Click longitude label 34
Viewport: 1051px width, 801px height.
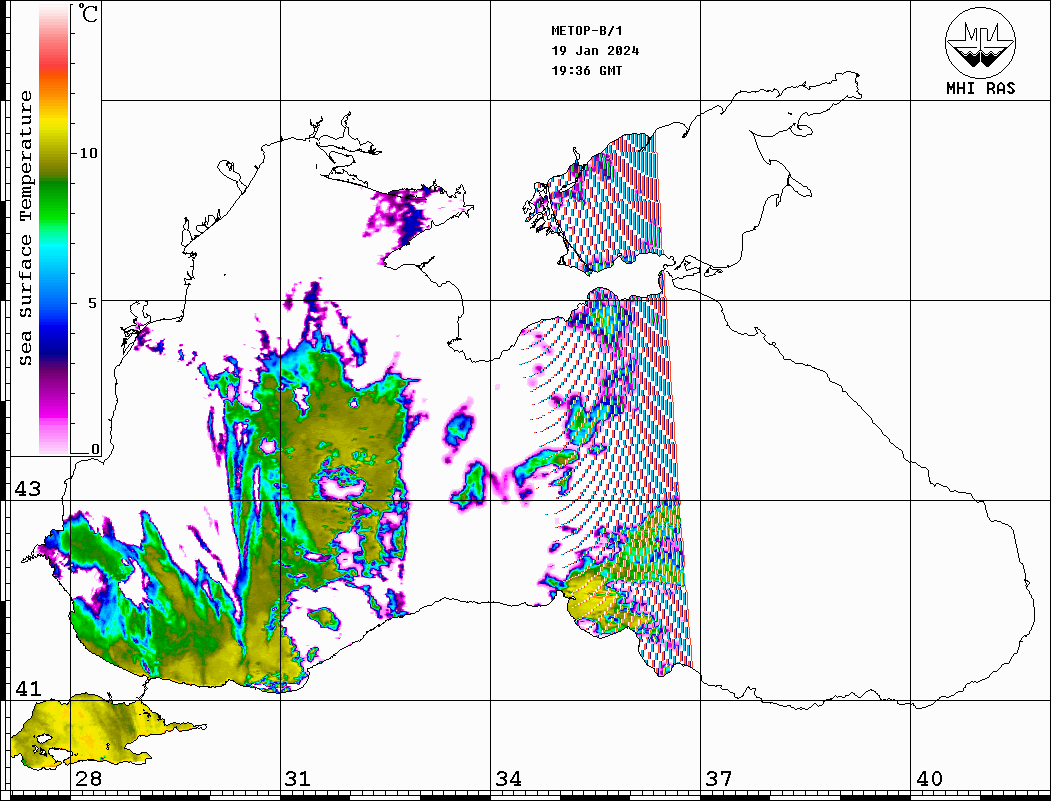click(509, 778)
